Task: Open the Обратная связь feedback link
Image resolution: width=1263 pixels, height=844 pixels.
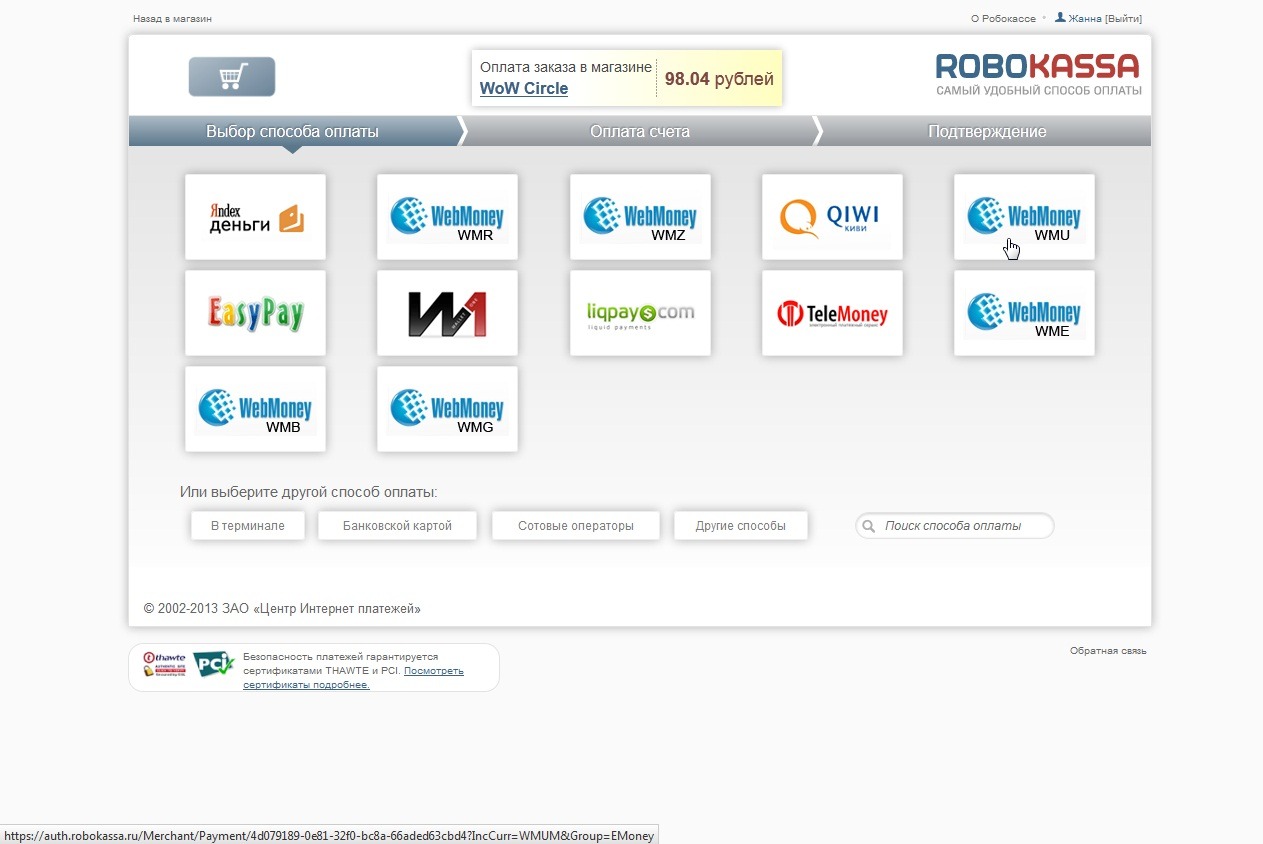Action: tap(1108, 651)
